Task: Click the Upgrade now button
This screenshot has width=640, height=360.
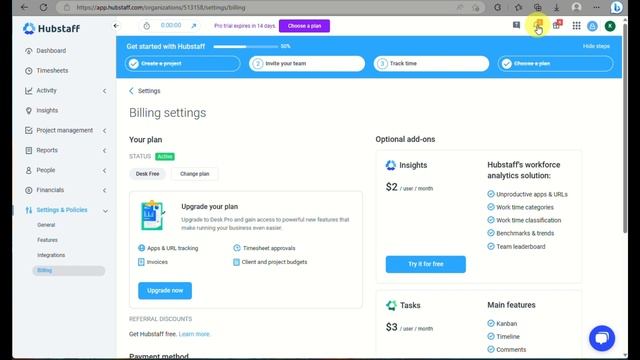Action: (165, 291)
